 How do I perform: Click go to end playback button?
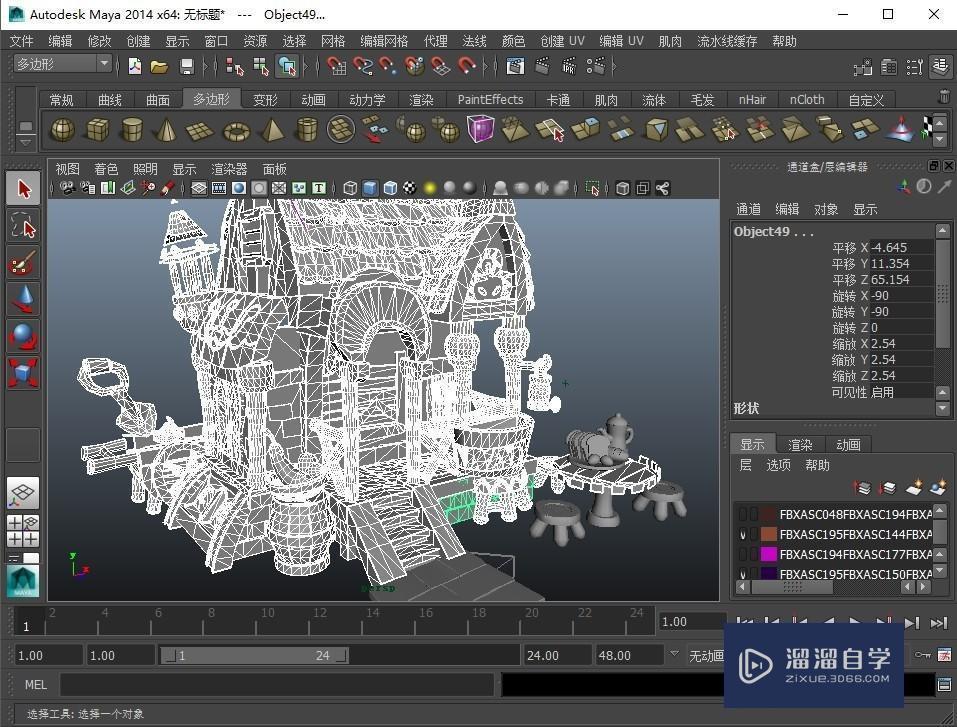[939, 623]
